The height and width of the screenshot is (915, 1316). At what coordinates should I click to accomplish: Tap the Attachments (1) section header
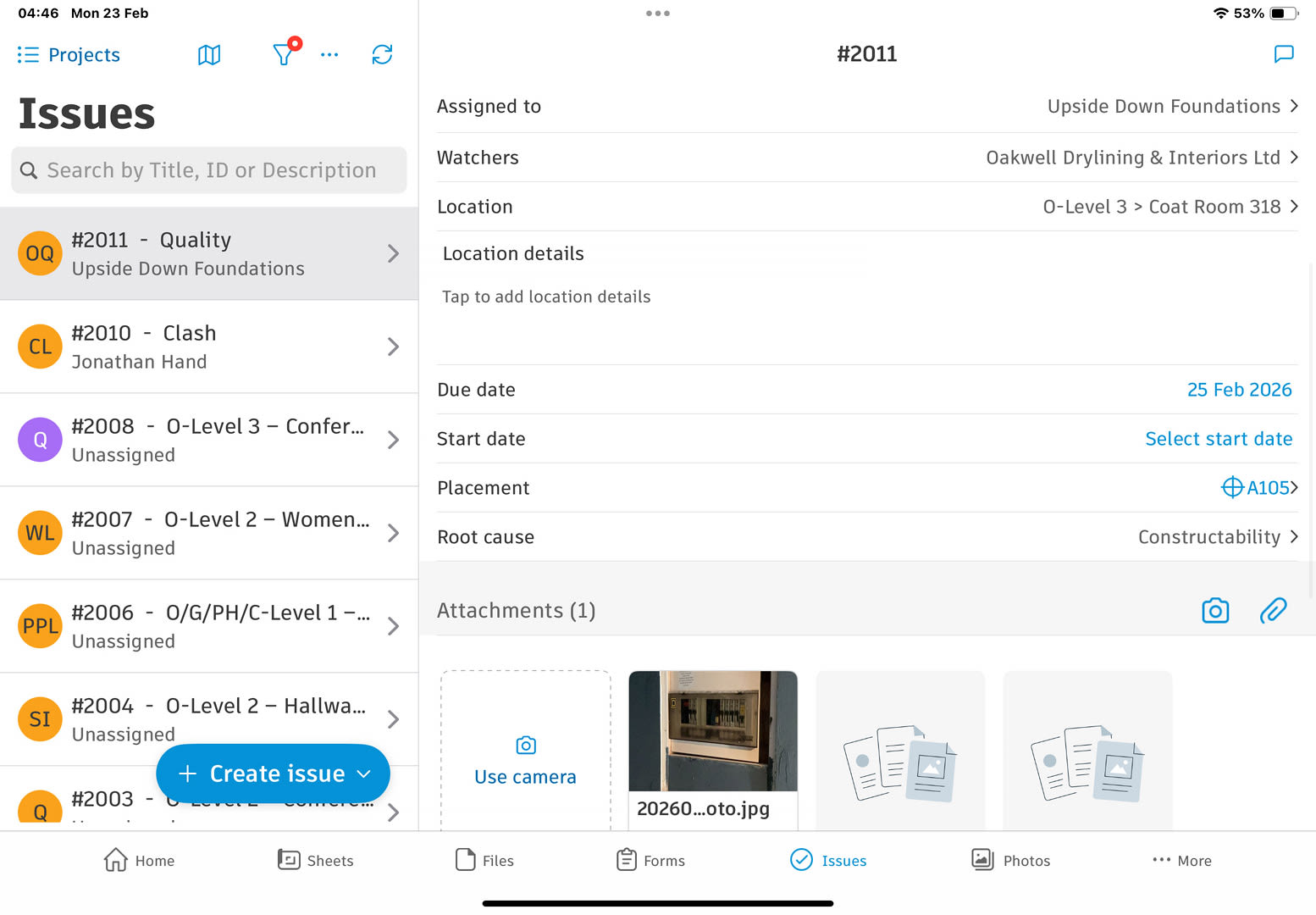point(516,611)
